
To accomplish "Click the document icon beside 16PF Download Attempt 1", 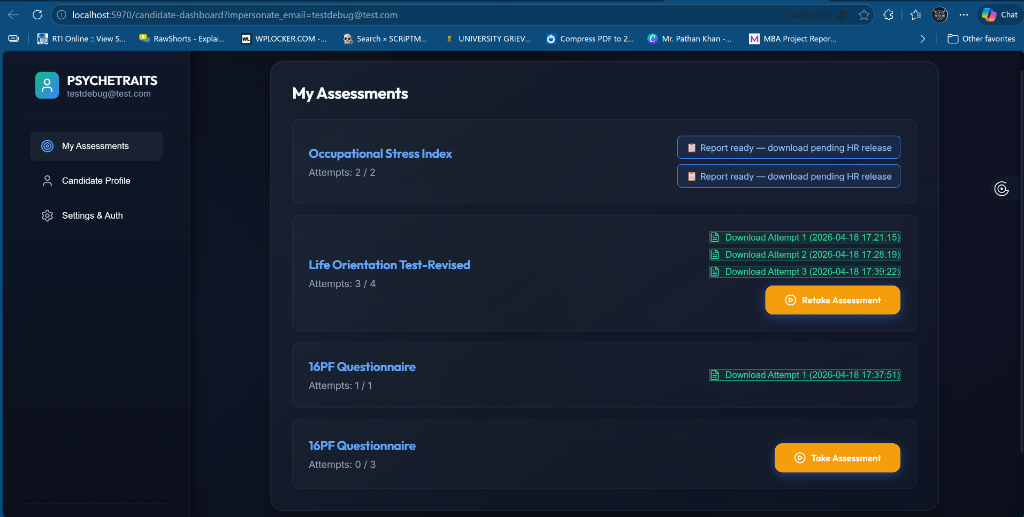I will (715, 375).
